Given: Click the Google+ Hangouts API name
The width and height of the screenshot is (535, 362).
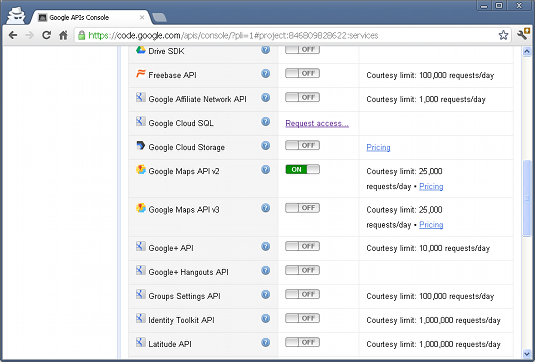Looking at the screenshot, I should coord(188,272).
